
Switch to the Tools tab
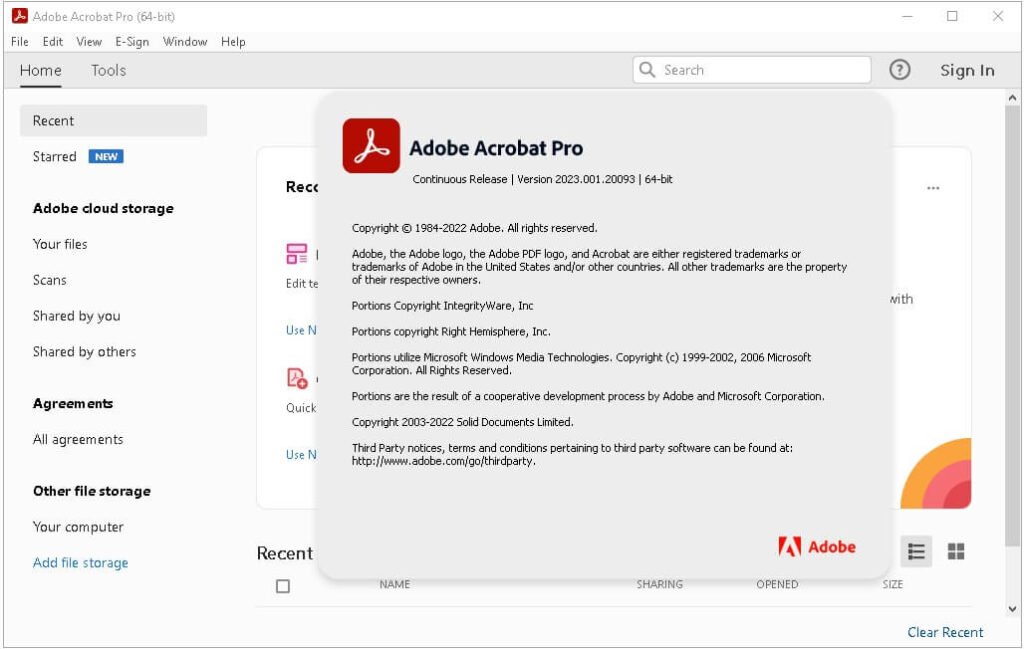[x=108, y=70]
